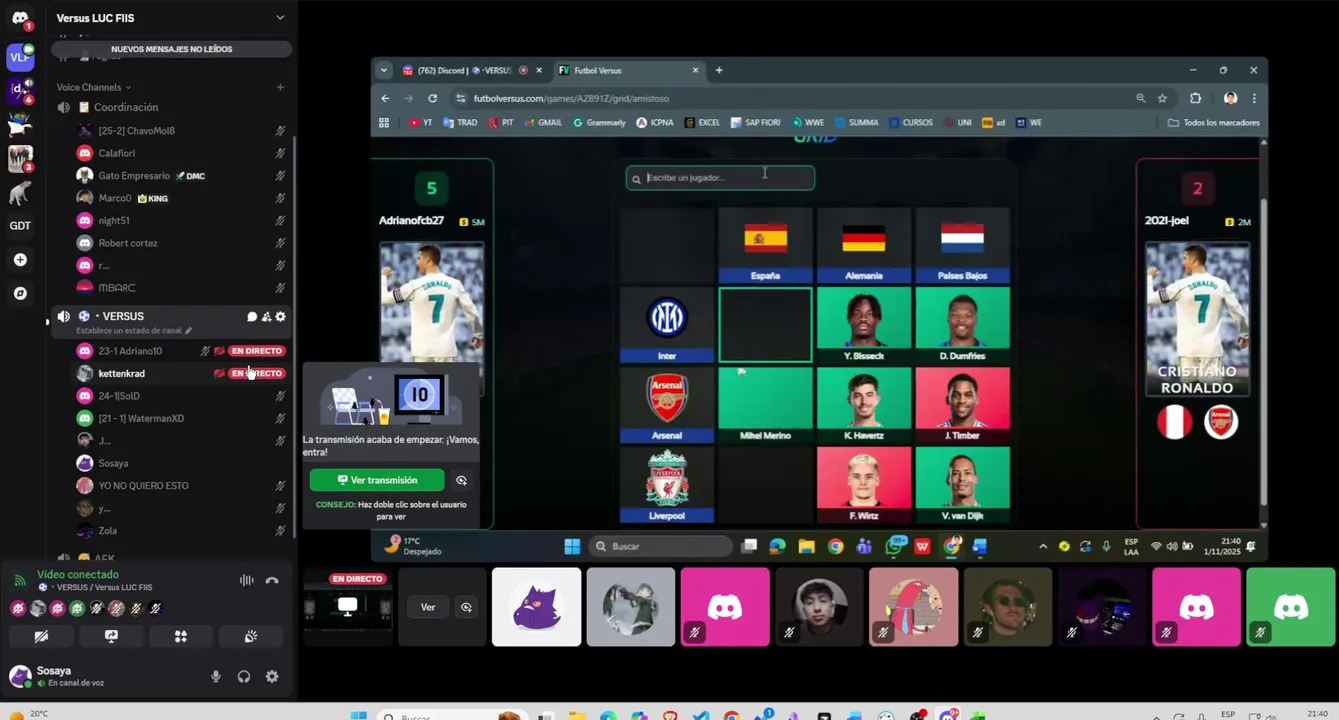Screen dimensions: 1339x720
Task: Click the Escribe un jugador search field
Action: click(x=720, y=178)
